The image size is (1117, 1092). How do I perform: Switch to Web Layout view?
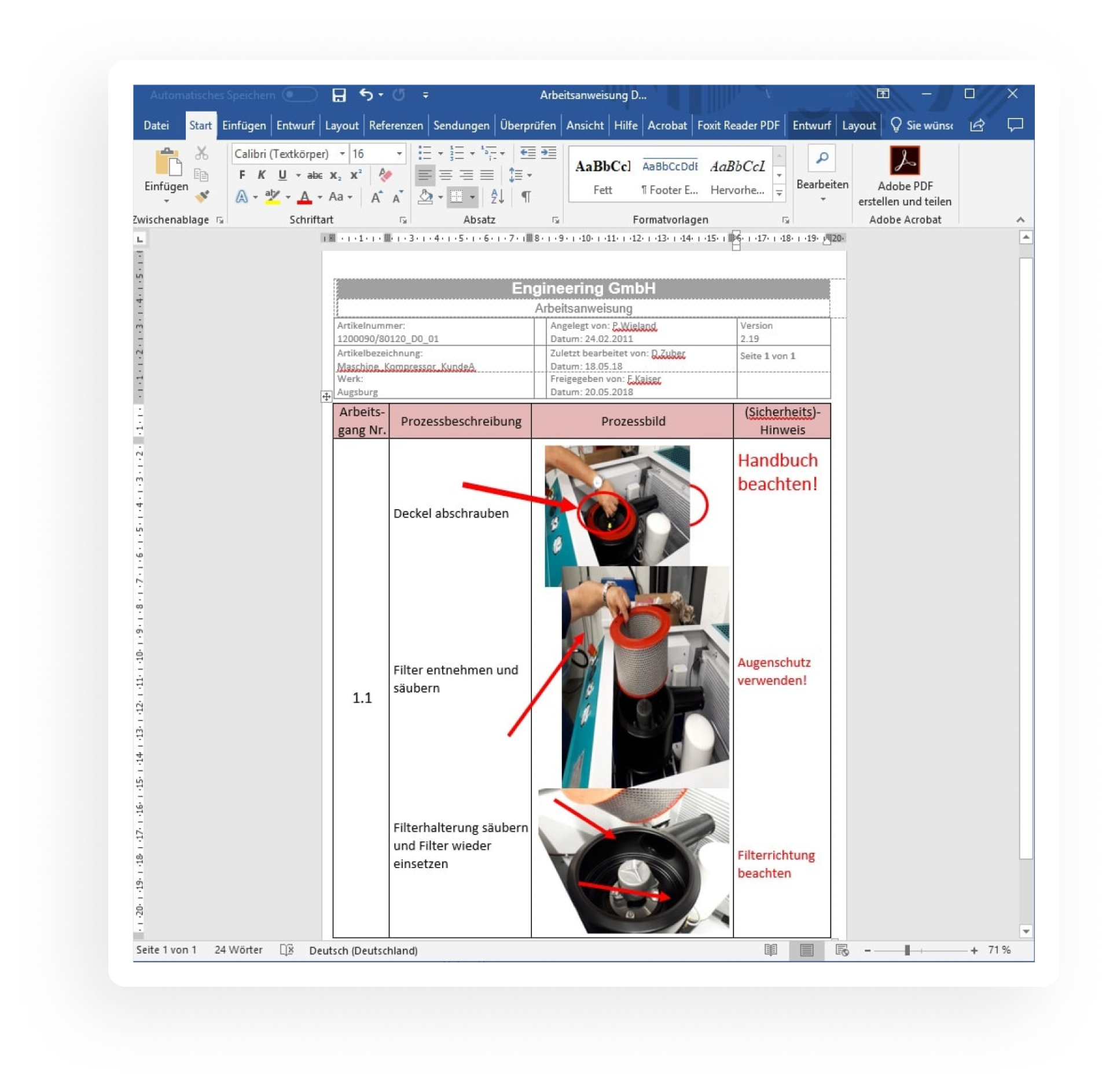tap(842, 950)
